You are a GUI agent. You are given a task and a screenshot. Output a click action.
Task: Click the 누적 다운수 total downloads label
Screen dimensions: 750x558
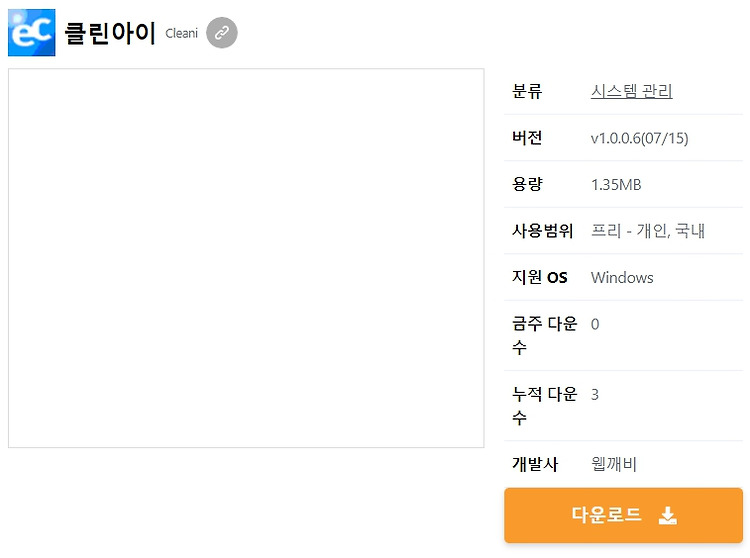pos(544,405)
